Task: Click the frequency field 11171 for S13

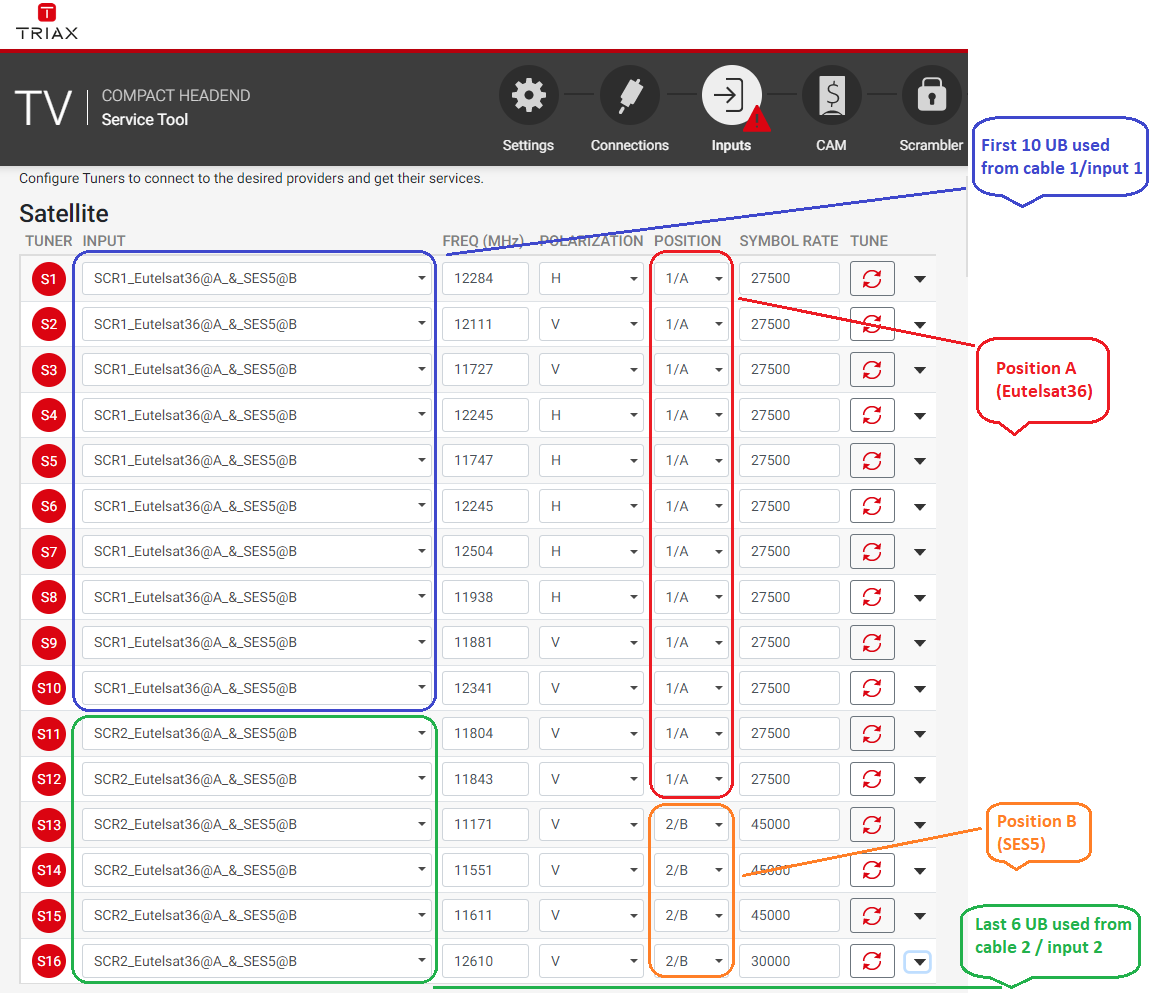Action: tap(485, 825)
